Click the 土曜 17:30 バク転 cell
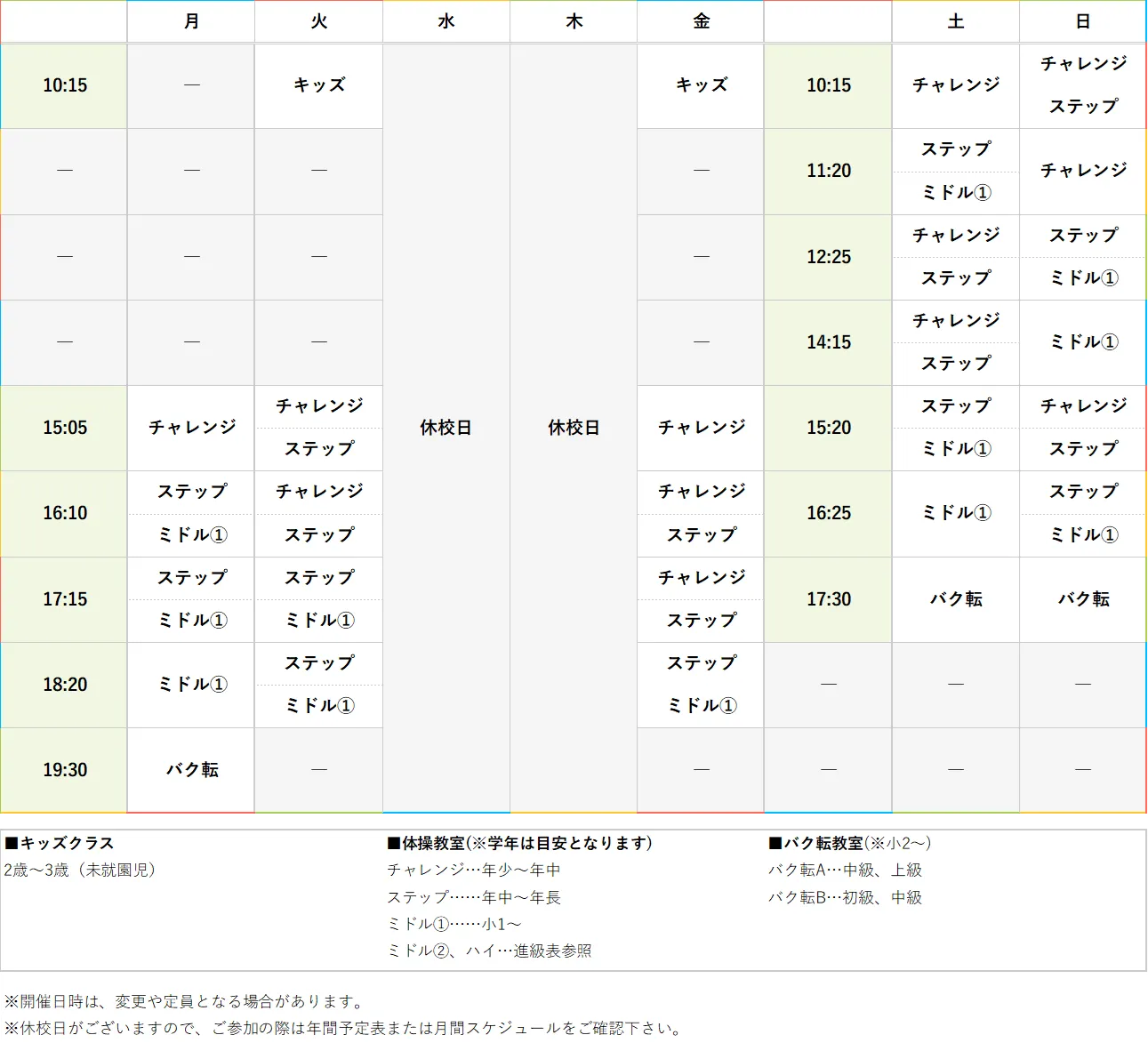The image size is (1148, 1043). tap(955, 599)
